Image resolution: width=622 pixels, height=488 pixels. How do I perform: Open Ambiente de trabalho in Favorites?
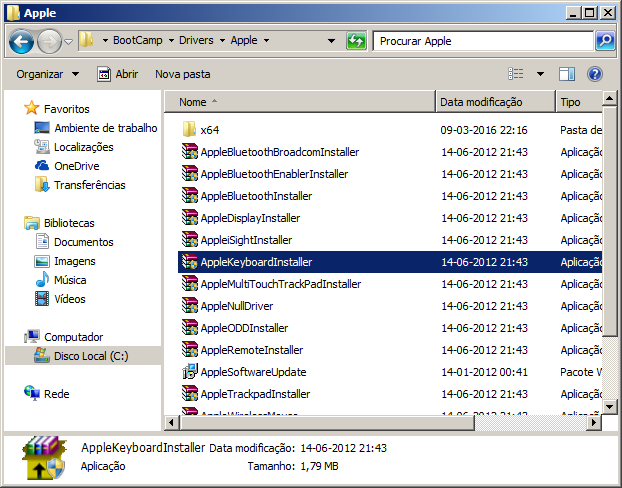(x=96, y=128)
